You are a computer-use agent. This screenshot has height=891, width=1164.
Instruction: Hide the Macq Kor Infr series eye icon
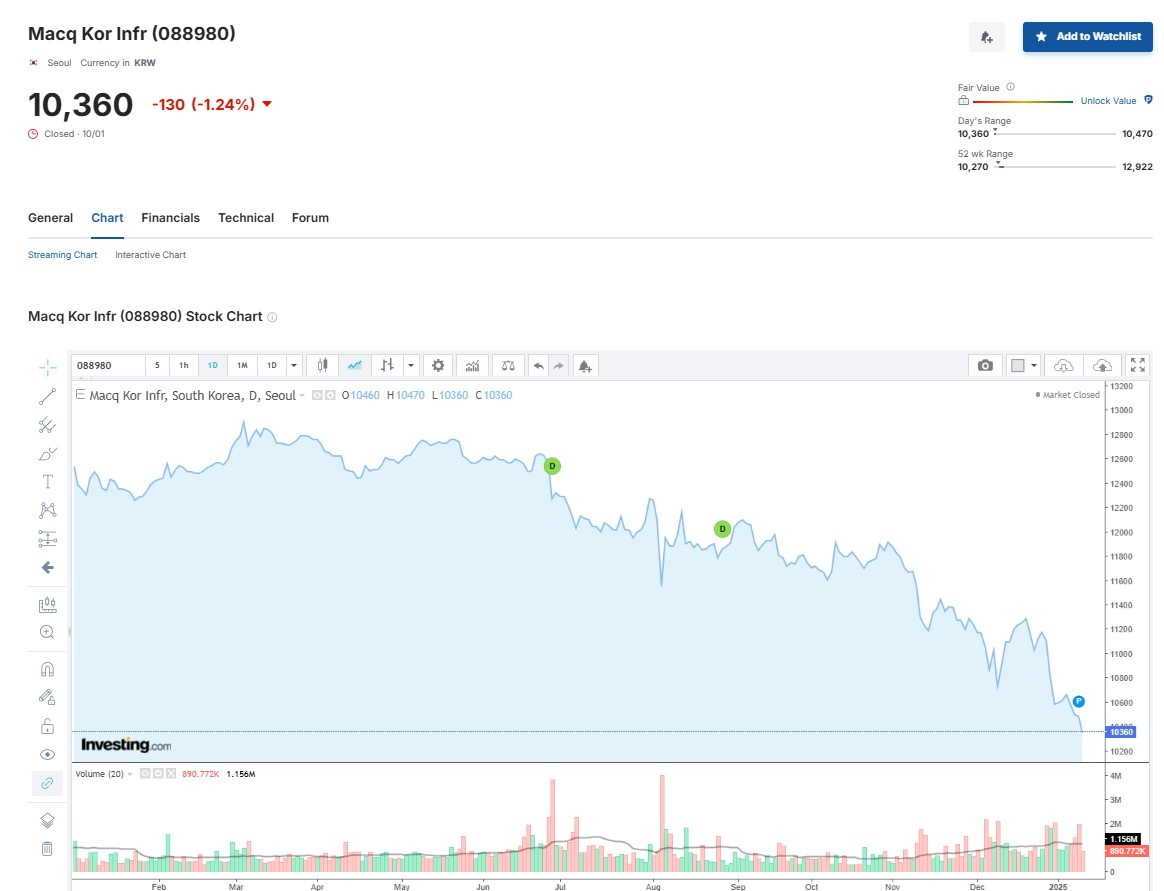(x=318, y=395)
